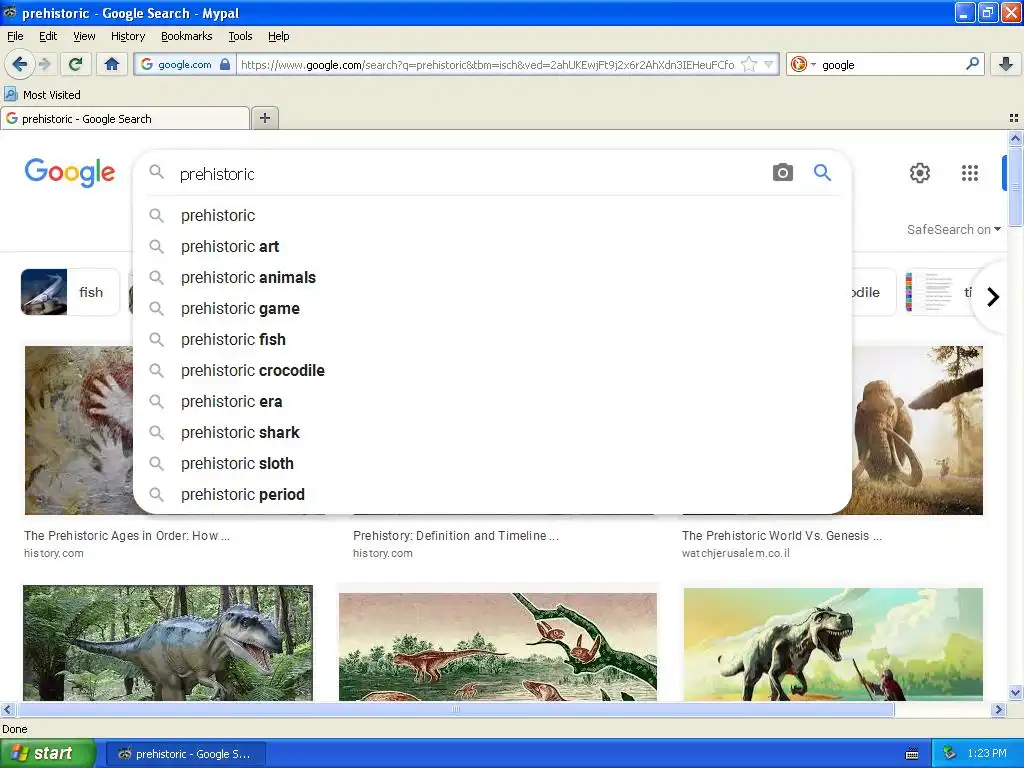Choose the prehistoric crocodile suggestion

[492, 370]
